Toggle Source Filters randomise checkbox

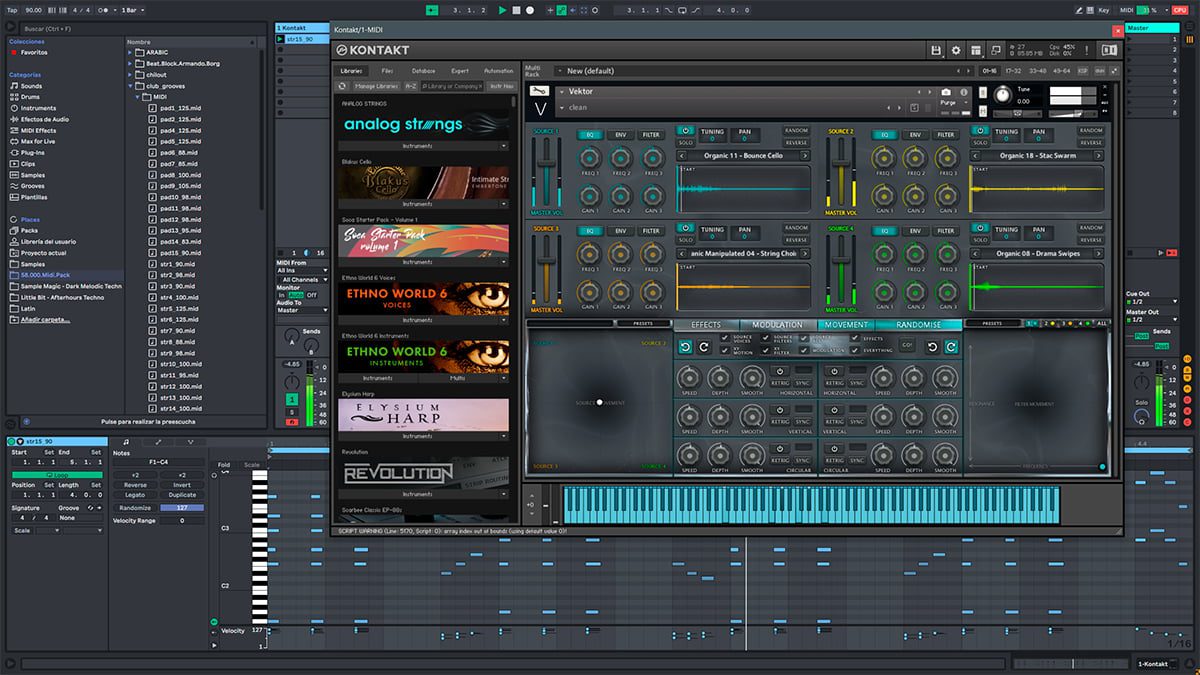(766, 339)
